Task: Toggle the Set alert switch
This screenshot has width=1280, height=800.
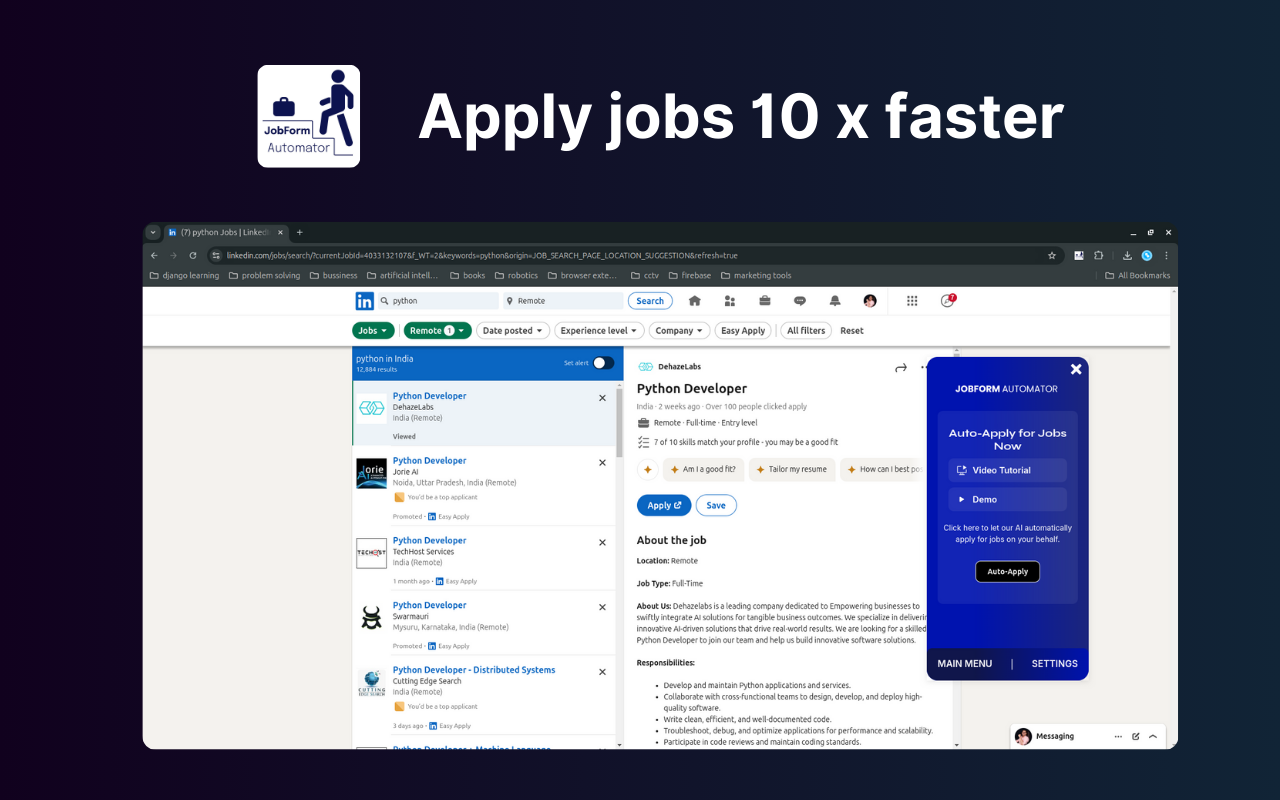Action: tap(603, 363)
